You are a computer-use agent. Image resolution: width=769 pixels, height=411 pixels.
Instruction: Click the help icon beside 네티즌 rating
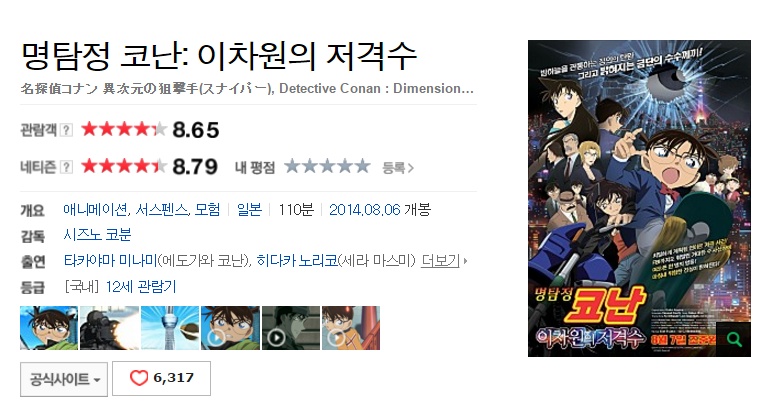[x=66, y=167]
